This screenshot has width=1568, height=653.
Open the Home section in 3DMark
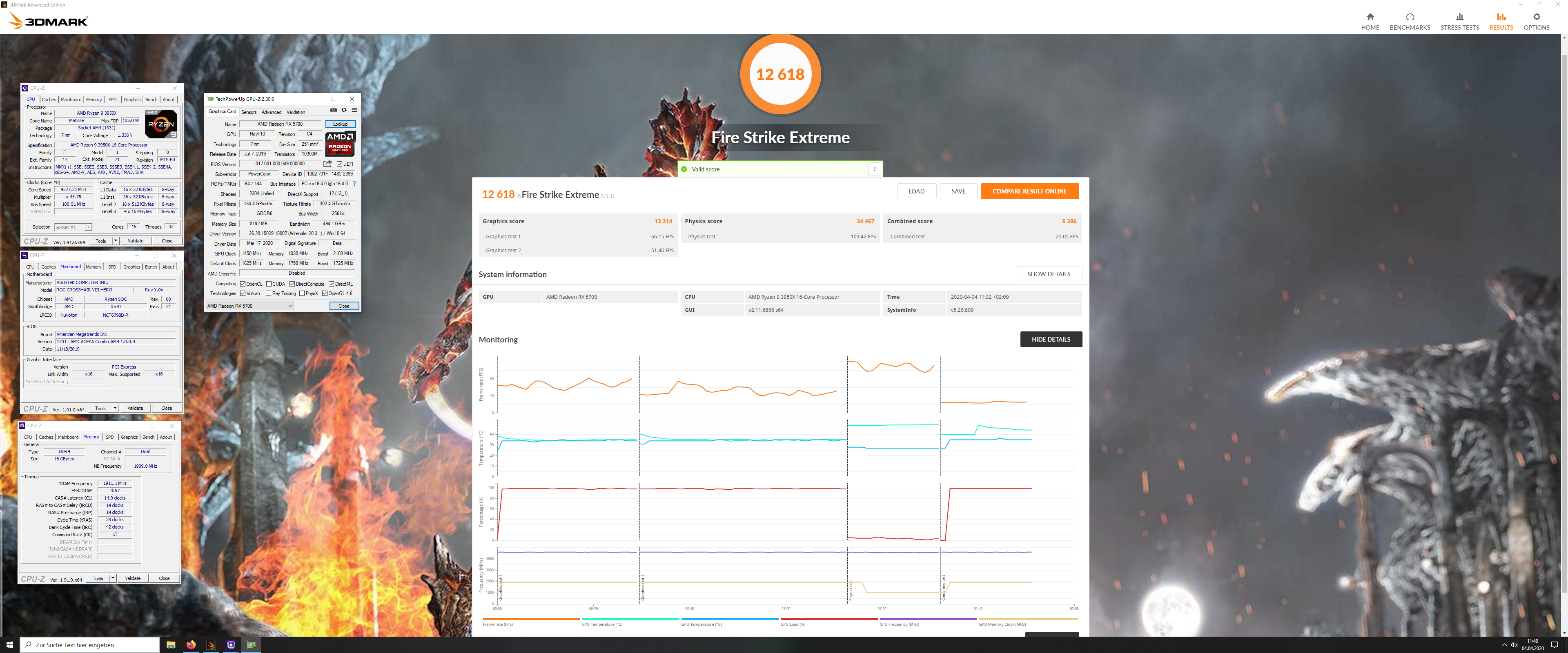1370,21
